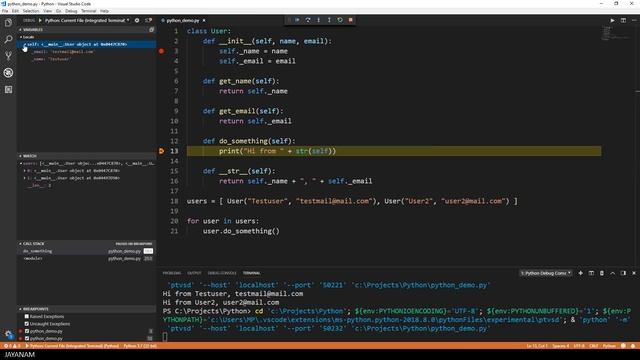This screenshot has width=640, height=360.
Task: Click Step Into in the debug toolbar
Action: click(318, 20)
